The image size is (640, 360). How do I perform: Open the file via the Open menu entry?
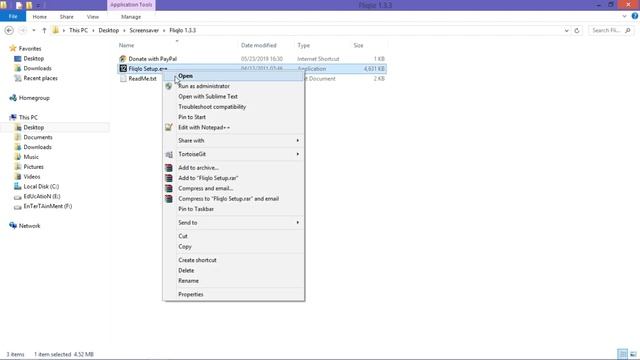(233, 76)
